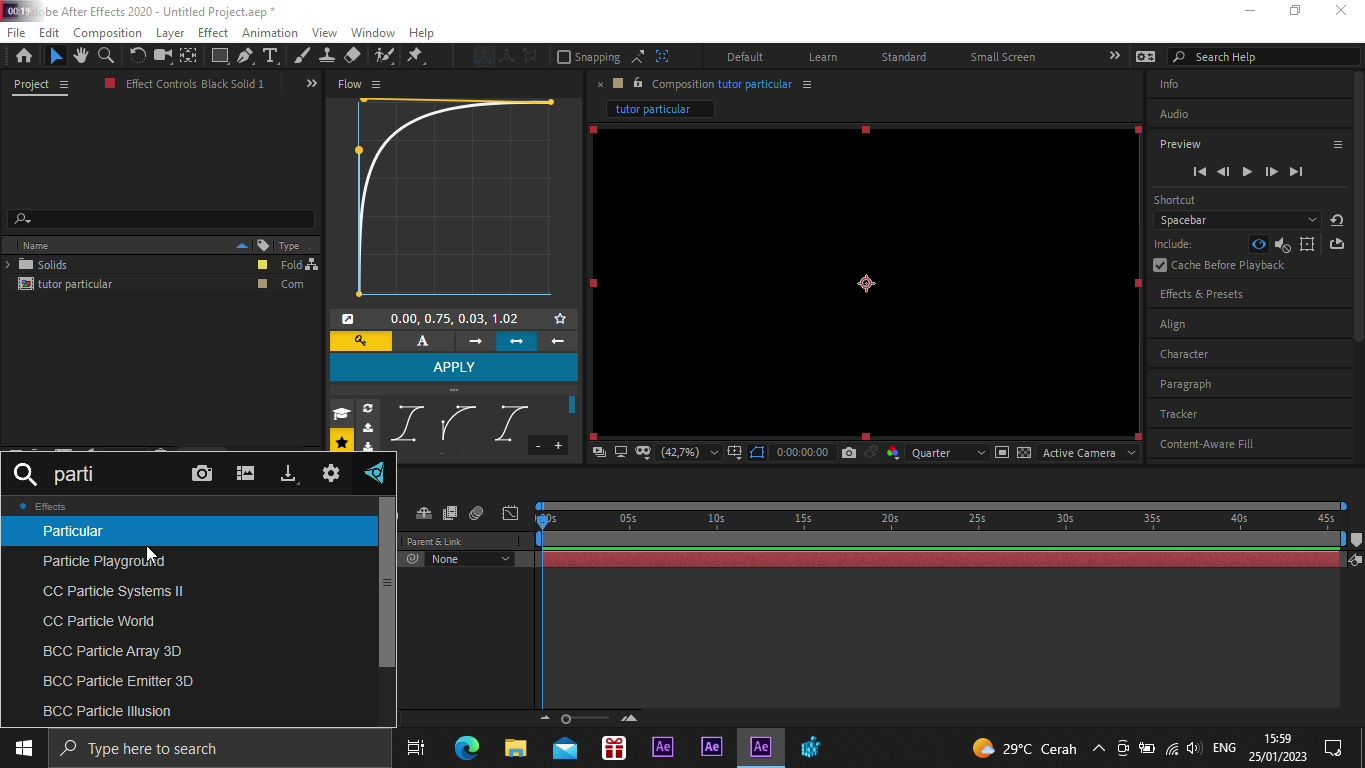1365x768 pixels.
Task: Click the download icon in search popup
Action: point(288,474)
